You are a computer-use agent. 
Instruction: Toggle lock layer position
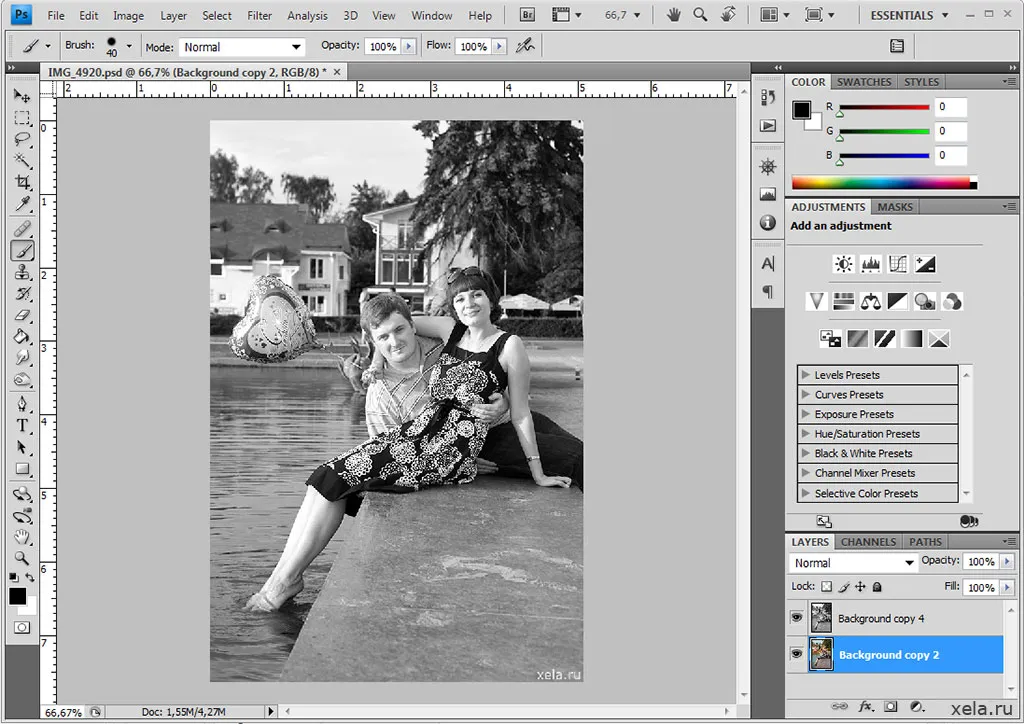coord(860,586)
